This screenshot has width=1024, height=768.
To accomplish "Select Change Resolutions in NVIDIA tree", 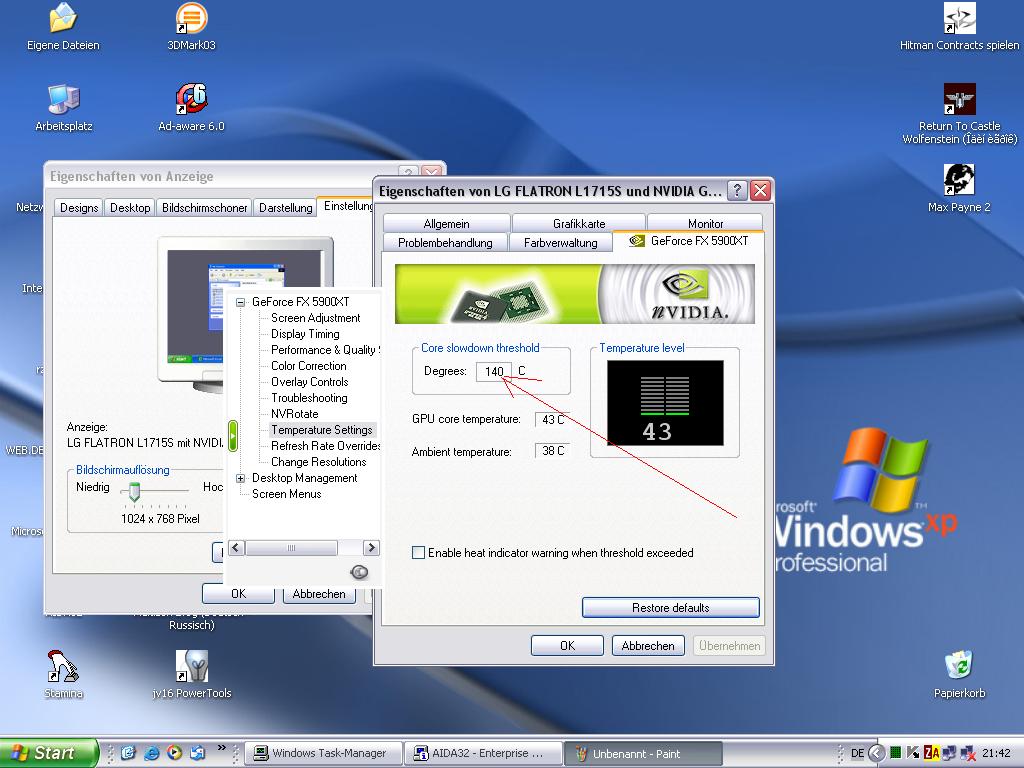I will coord(318,462).
